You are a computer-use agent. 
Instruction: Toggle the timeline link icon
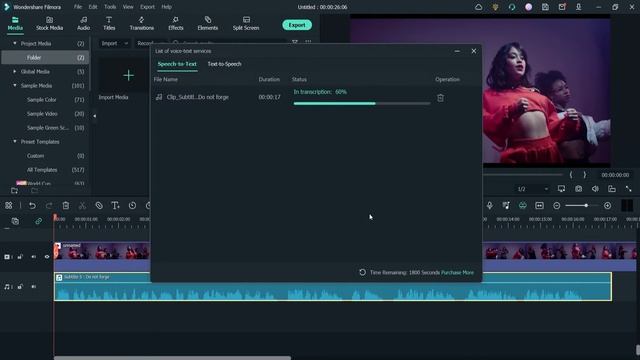point(38,221)
